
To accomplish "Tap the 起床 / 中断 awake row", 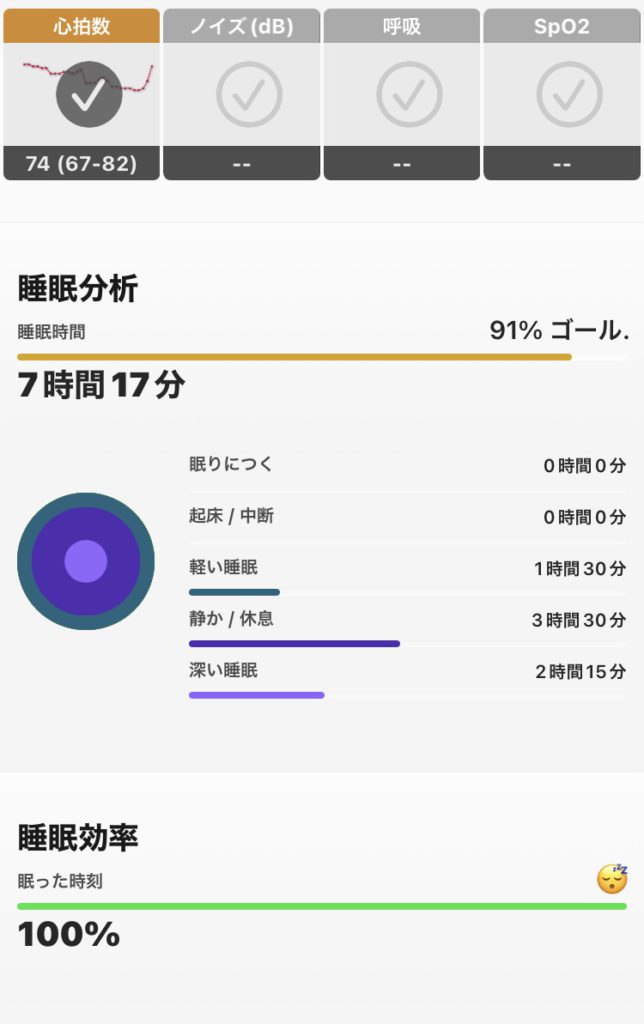I will pyautogui.click(x=407, y=517).
